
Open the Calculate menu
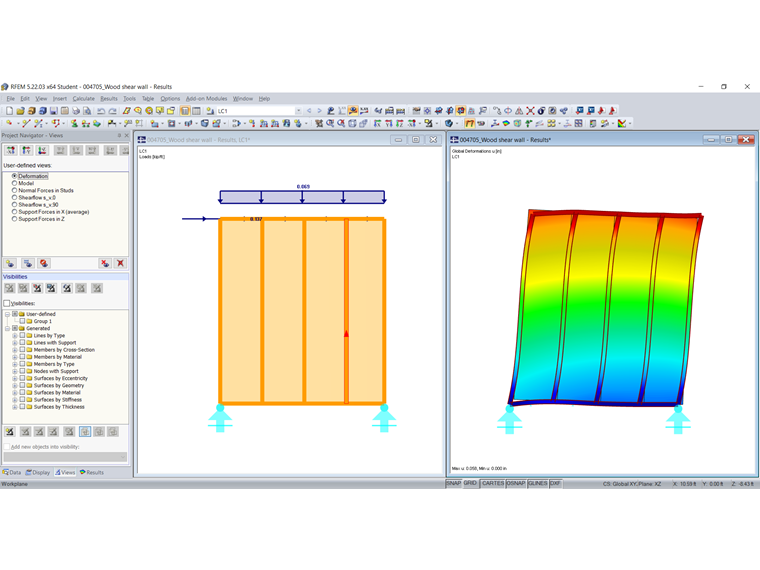tap(83, 99)
